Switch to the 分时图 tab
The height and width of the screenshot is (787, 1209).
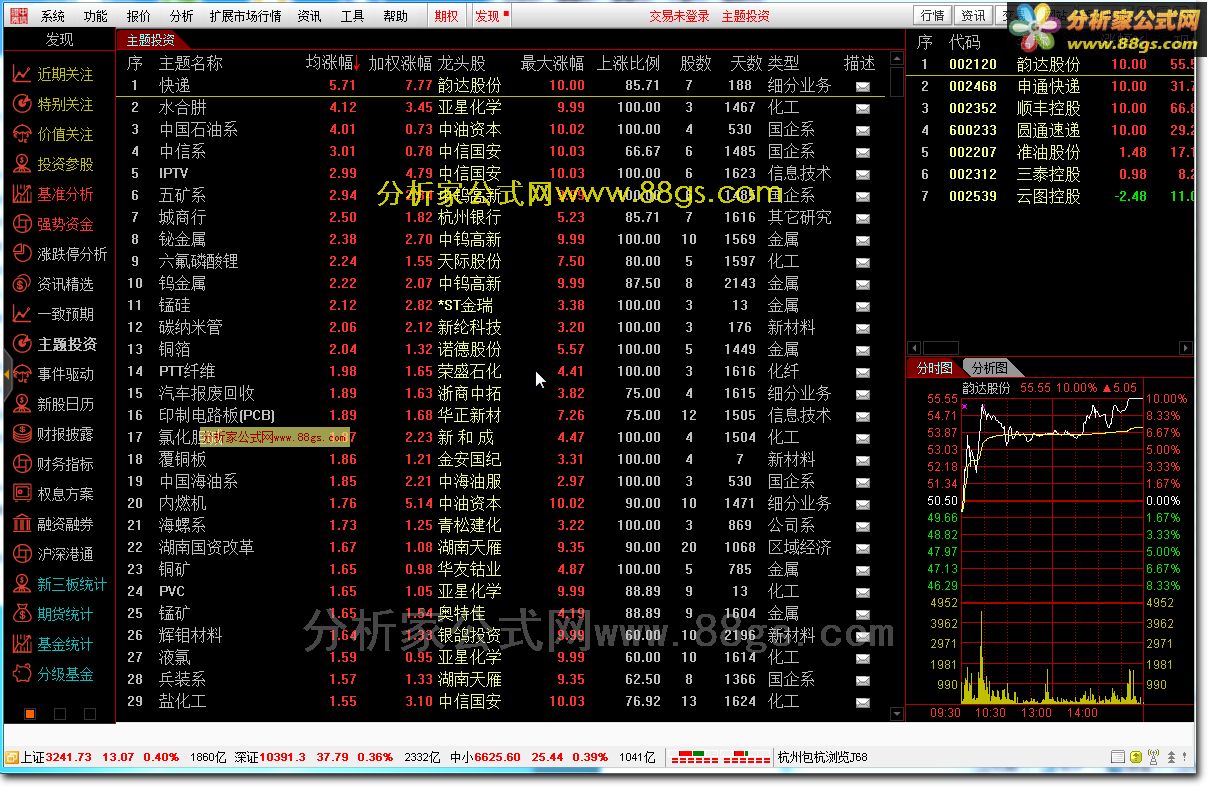935,368
